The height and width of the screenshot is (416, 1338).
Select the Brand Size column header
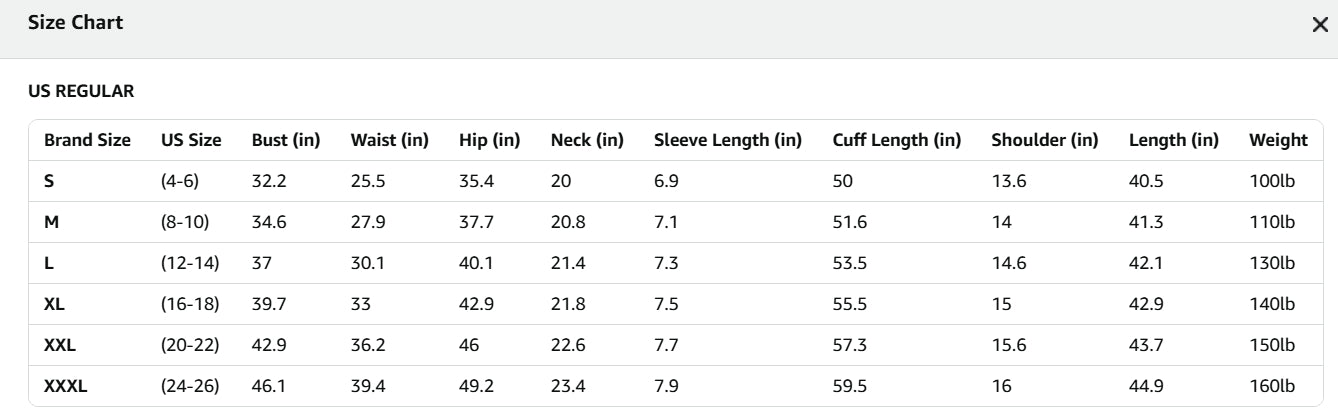click(87, 140)
